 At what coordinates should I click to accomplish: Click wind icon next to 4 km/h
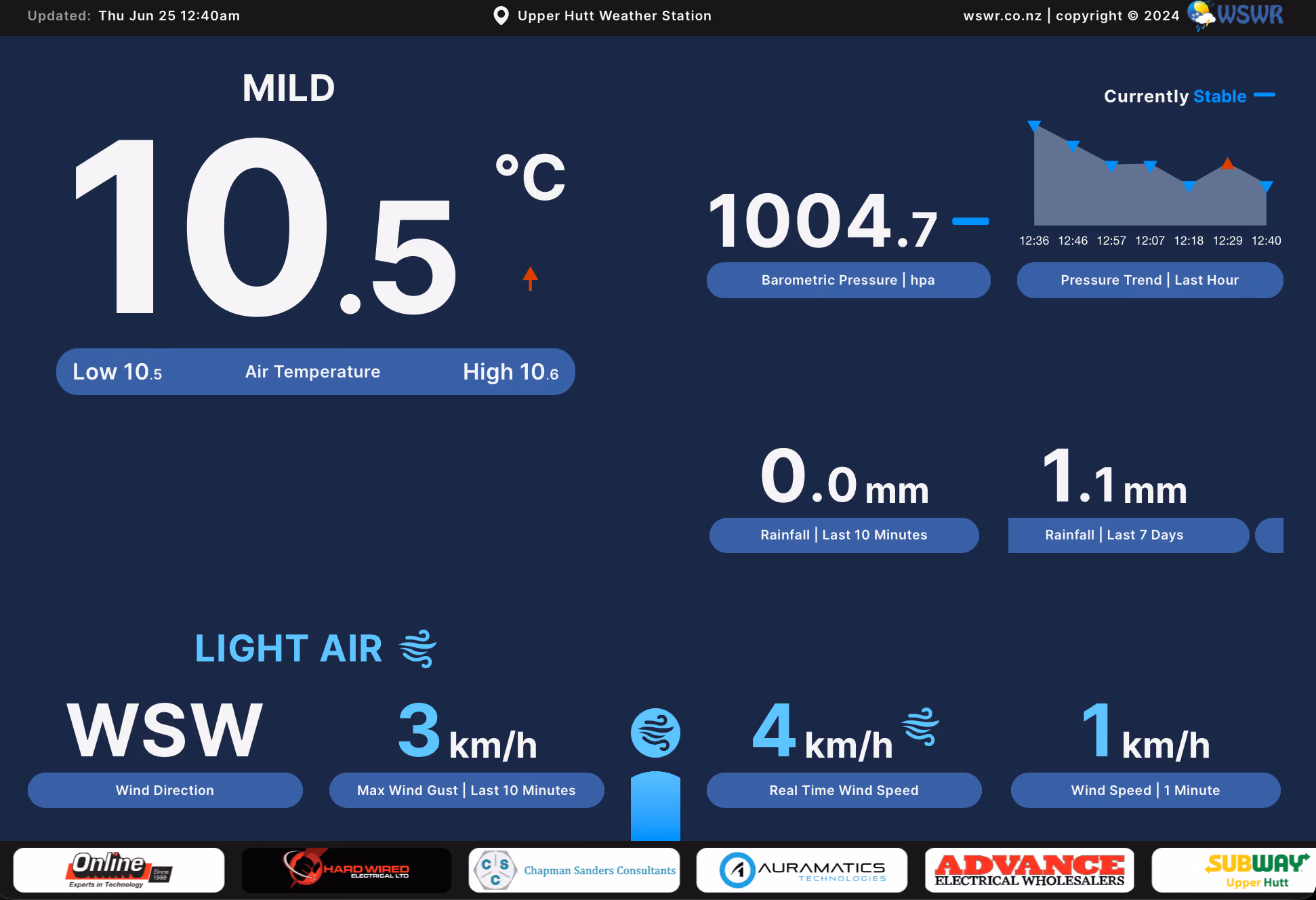(920, 727)
